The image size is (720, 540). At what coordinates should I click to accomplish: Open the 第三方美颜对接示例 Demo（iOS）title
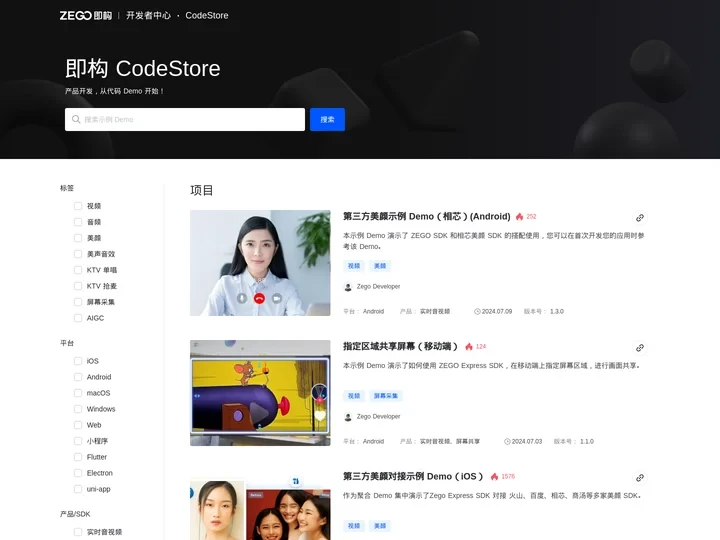click(413, 476)
